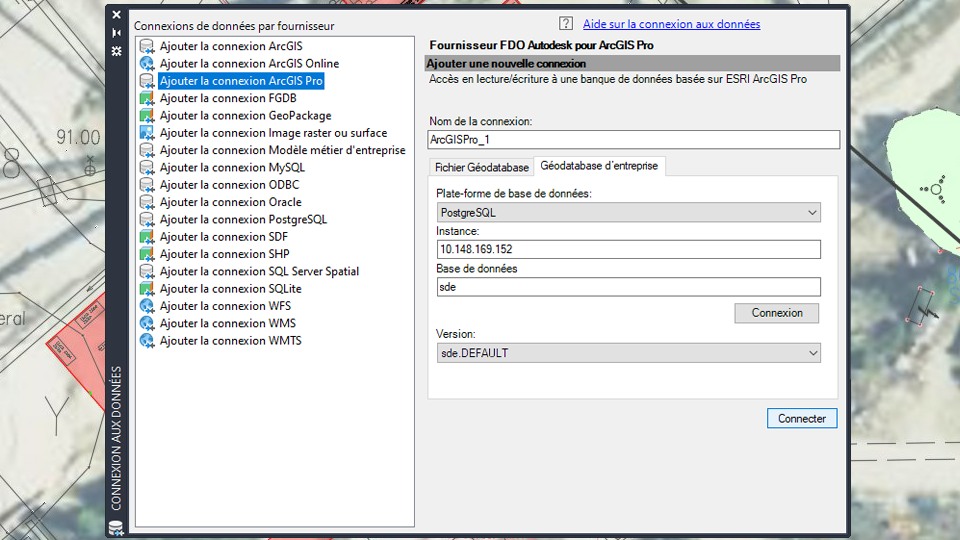Click the database icon at palette bottom
The image size is (960, 540).
click(x=116, y=528)
